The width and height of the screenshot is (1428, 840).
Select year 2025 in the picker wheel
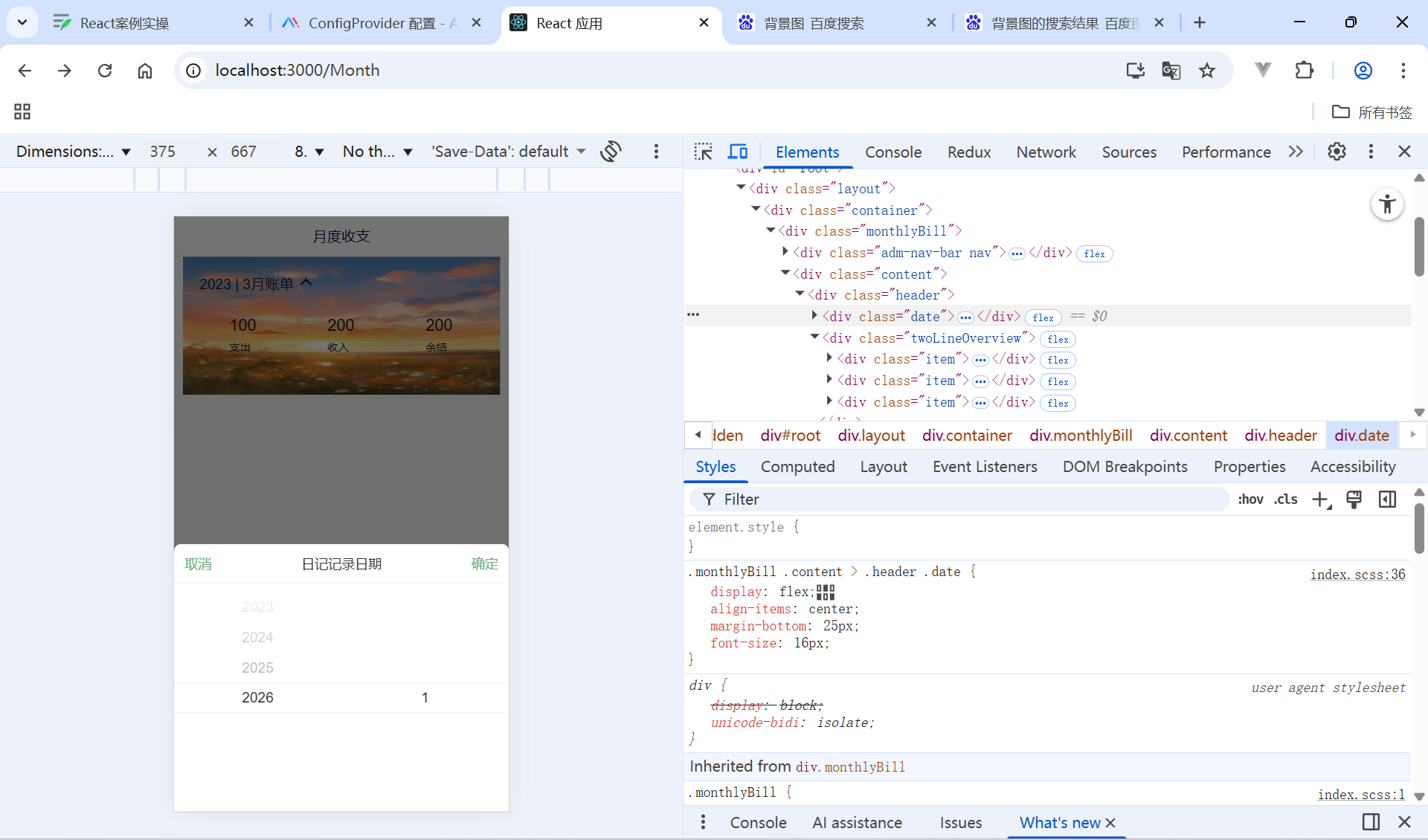tap(257, 668)
